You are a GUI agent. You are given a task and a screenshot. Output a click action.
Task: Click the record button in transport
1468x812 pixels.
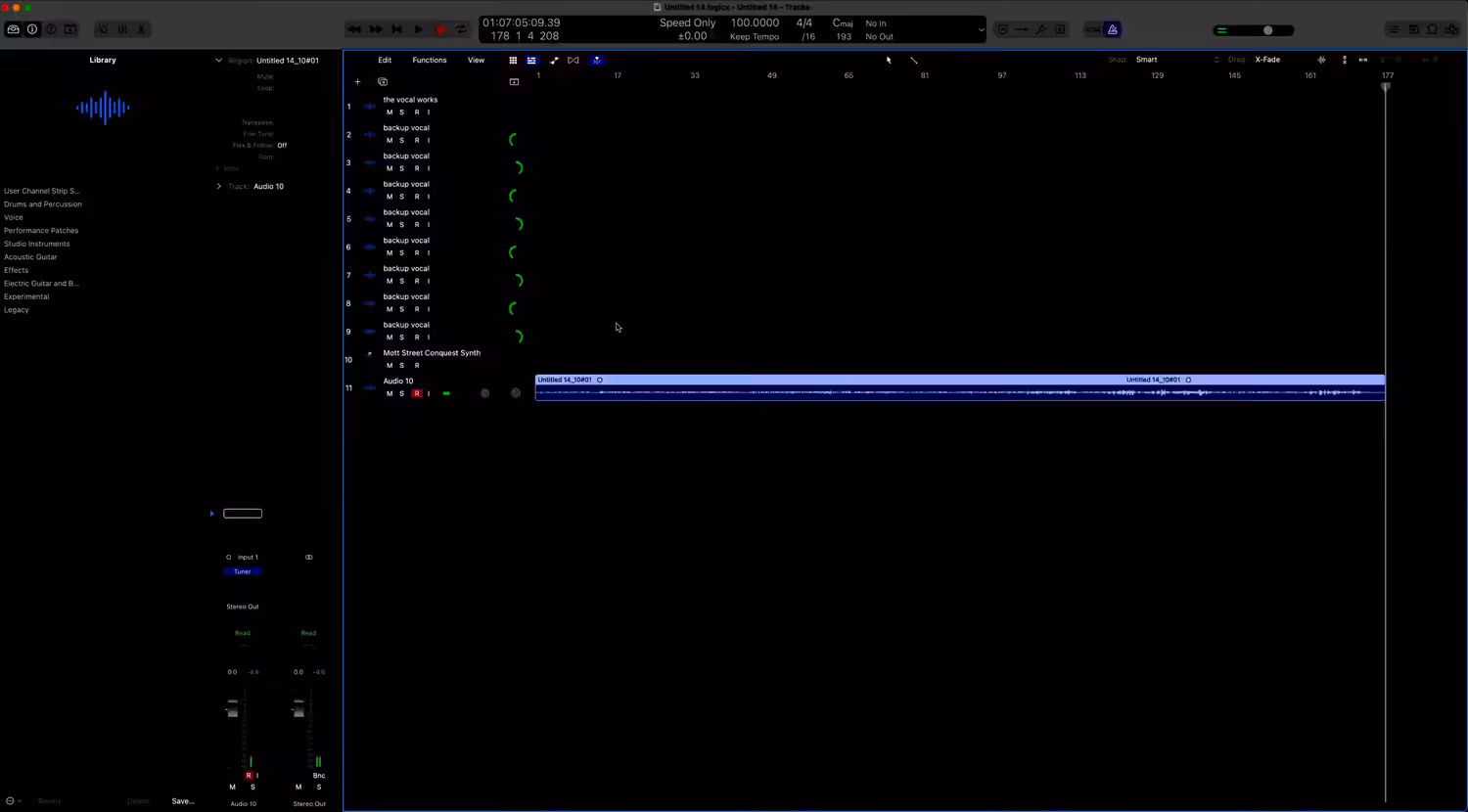(440, 29)
